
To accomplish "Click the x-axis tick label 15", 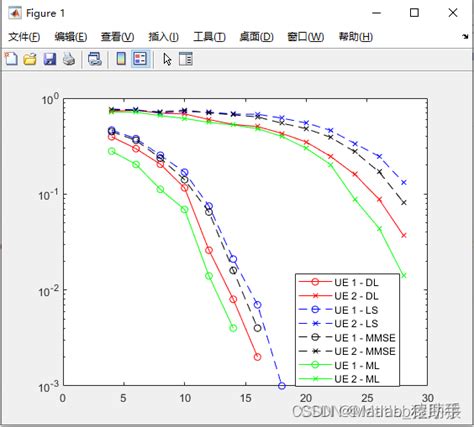I will tap(246, 398).
